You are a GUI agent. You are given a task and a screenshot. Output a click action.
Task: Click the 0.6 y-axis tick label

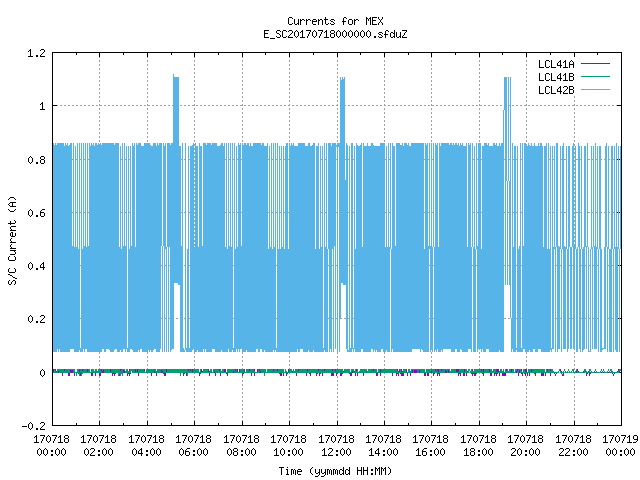point(36,213)
